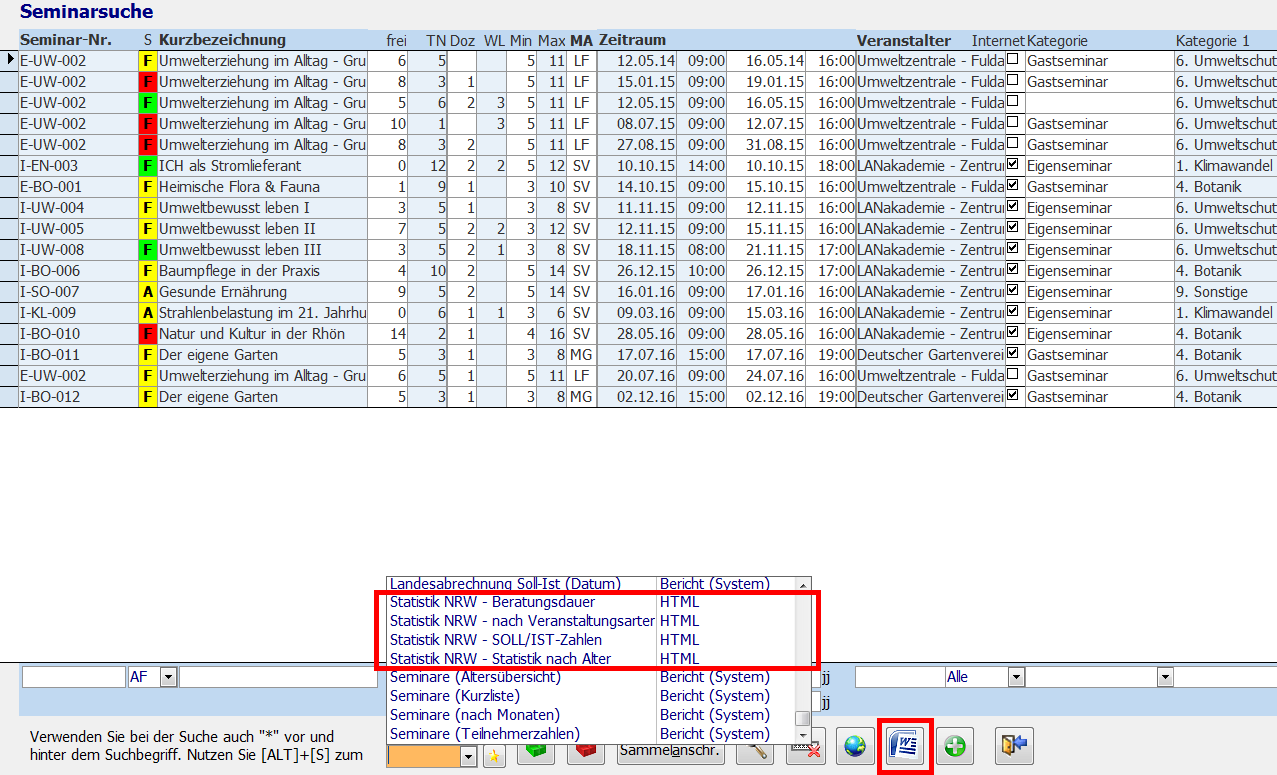
Task: Select 'Statistik NRW - Beratungsdauer' report entry
Action: tap(492, 602)
